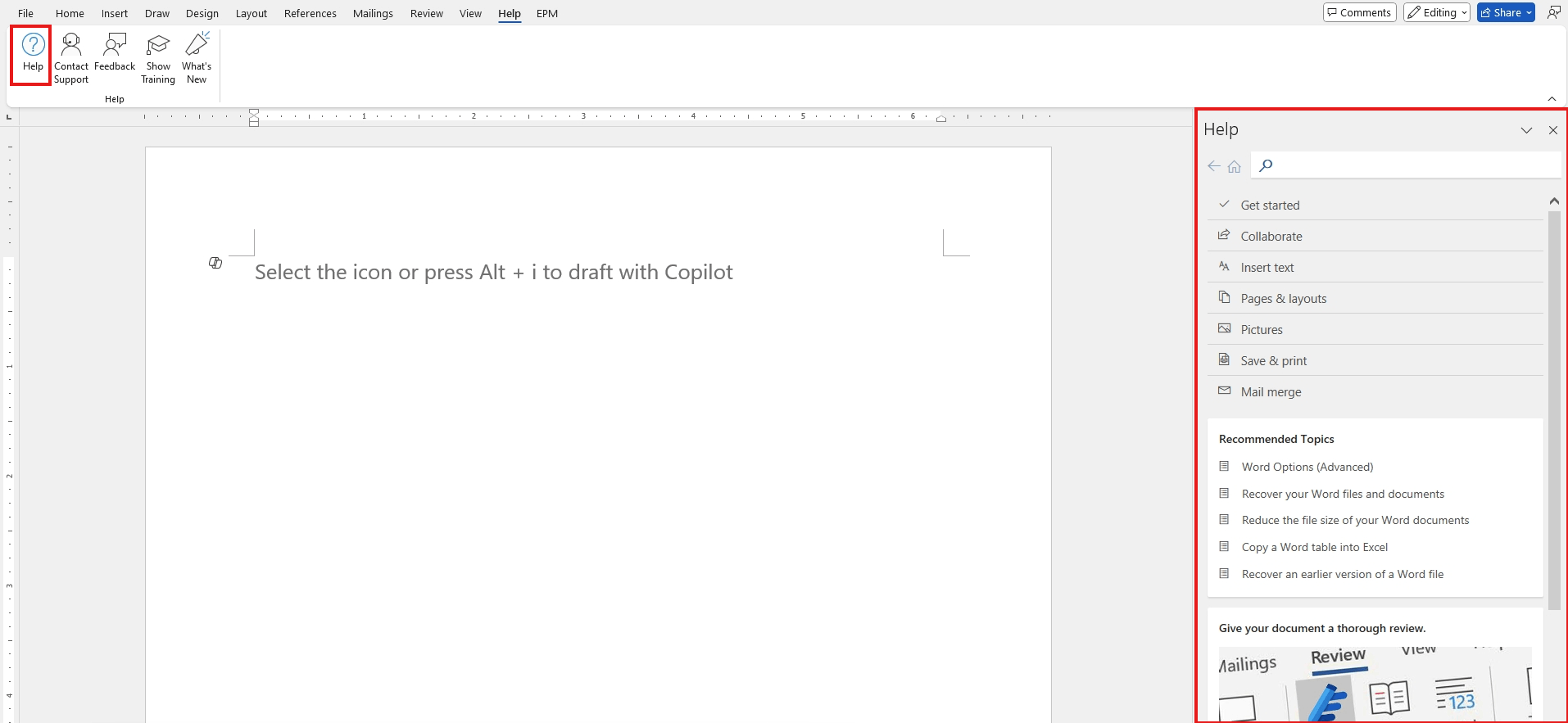The image size is (1568, 723).
Task: Click the Copilot draft icon in document
Action: tap(215, 263)
